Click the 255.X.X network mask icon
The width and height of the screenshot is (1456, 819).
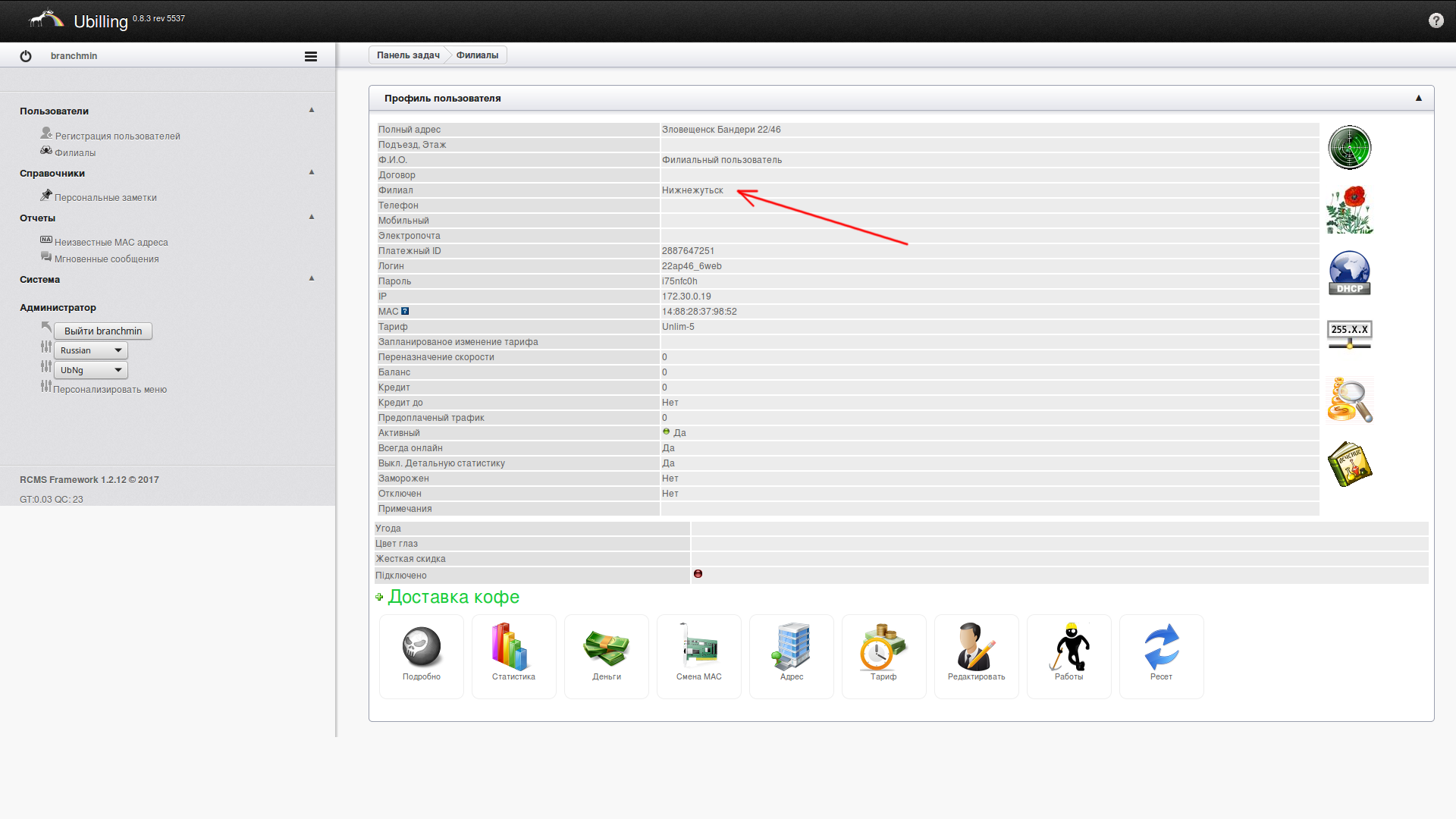coord(1349,334)
